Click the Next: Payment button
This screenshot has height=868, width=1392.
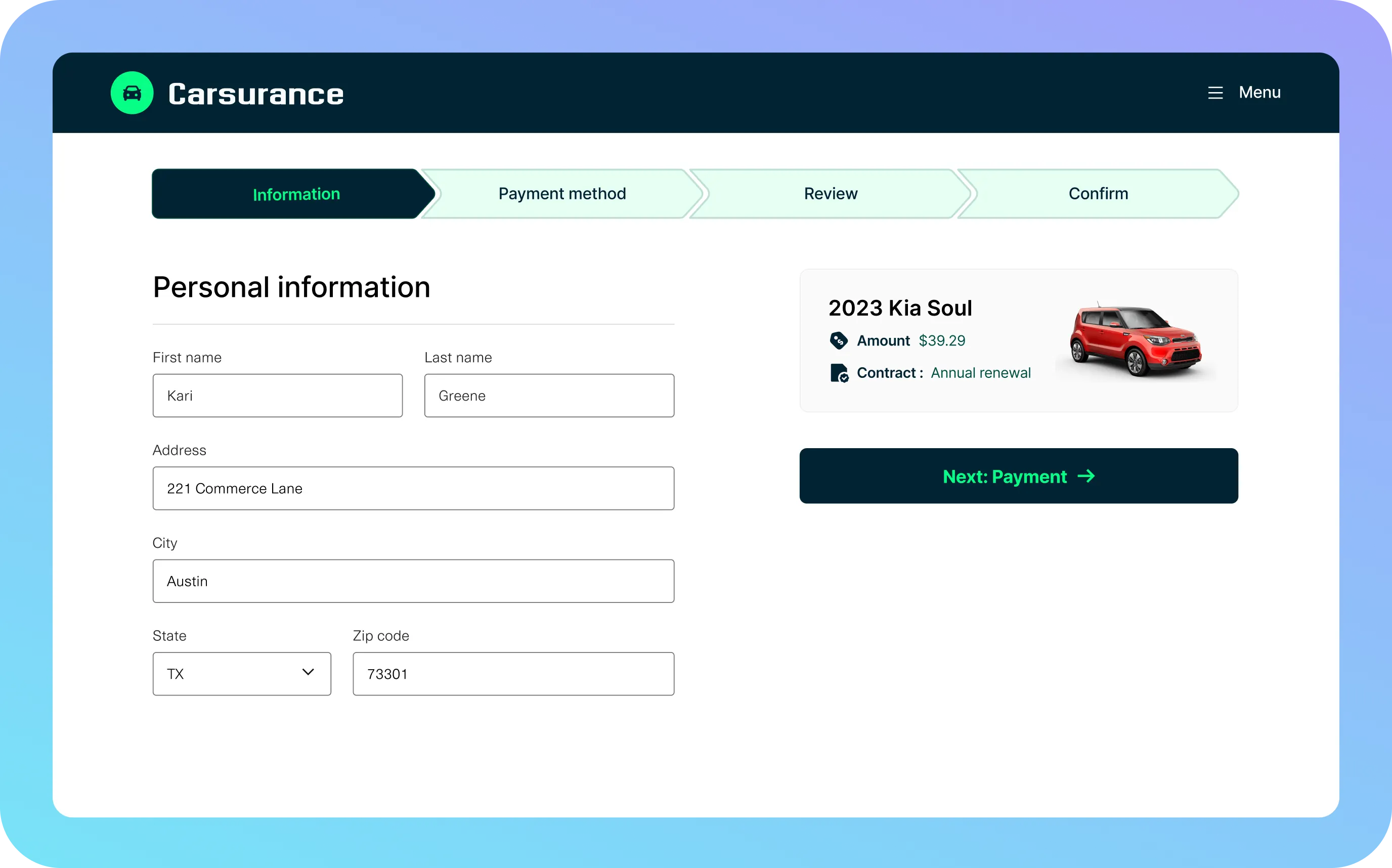(1018, 476)
